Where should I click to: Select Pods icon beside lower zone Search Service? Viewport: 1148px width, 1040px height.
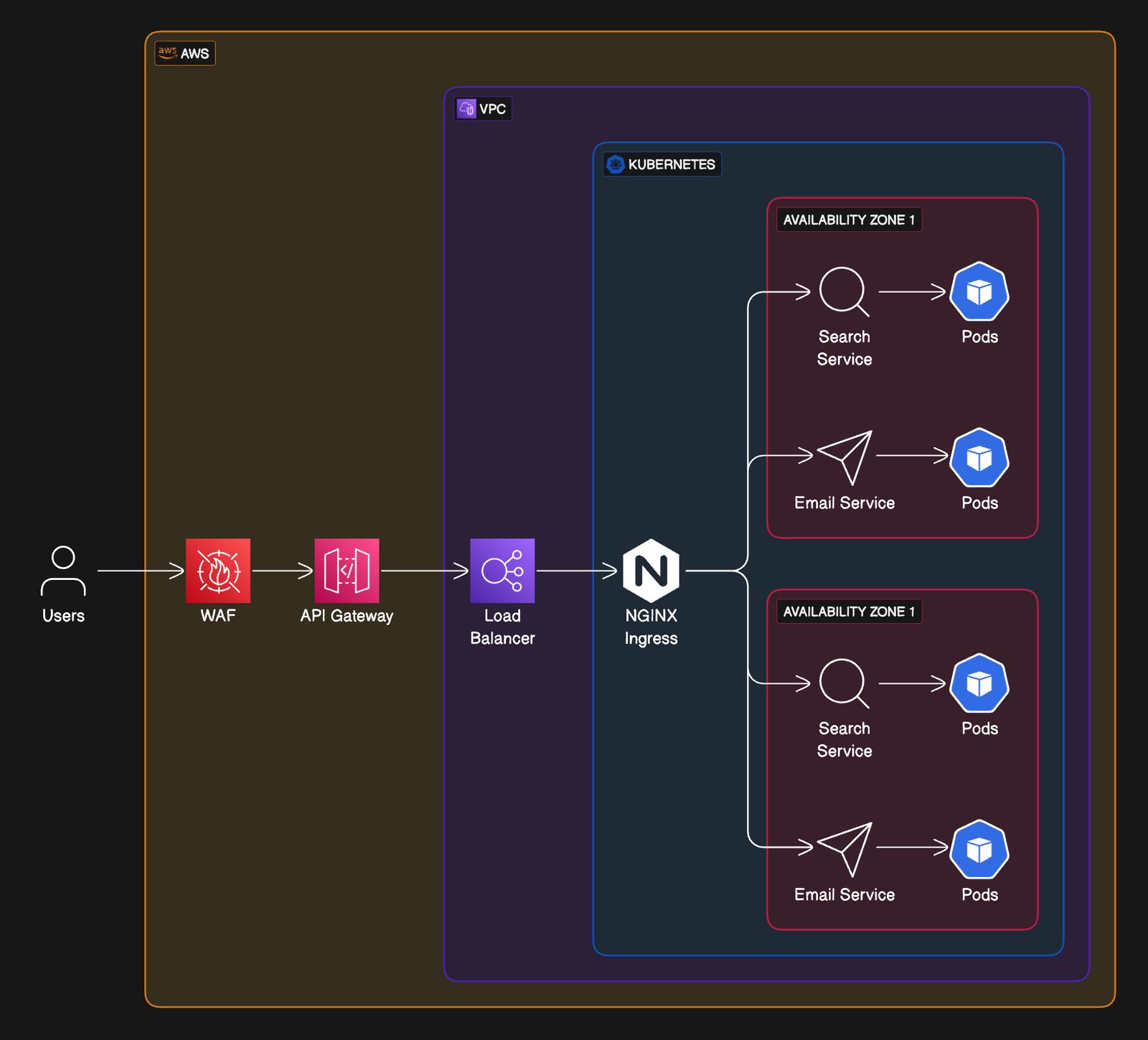tap(979, 683)
